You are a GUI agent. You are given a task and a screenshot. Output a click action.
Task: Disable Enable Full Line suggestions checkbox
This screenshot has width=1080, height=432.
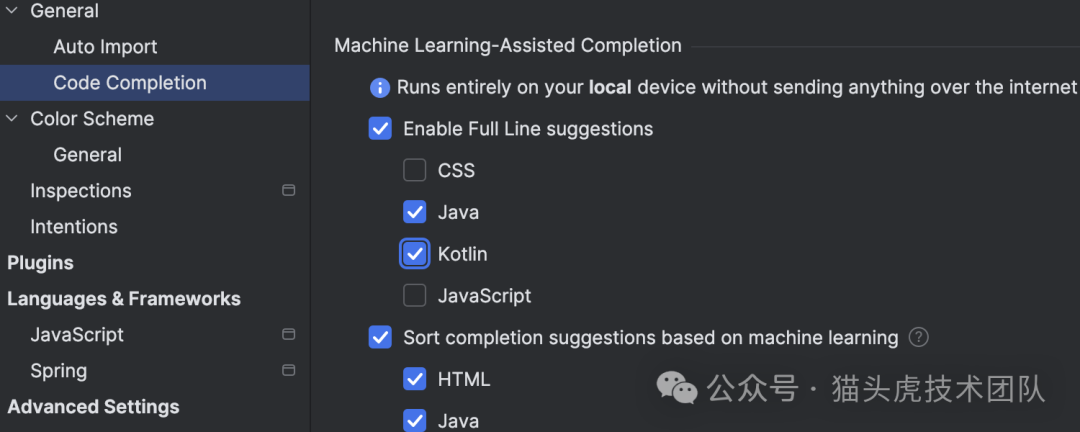point(380,129)
